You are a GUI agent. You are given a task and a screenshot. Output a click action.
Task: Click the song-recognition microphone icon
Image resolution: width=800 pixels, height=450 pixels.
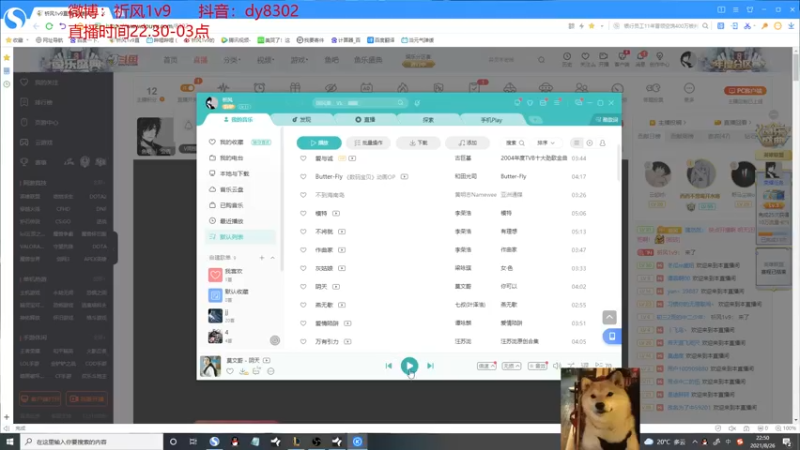pyautogui.click(x=417, y=103)
